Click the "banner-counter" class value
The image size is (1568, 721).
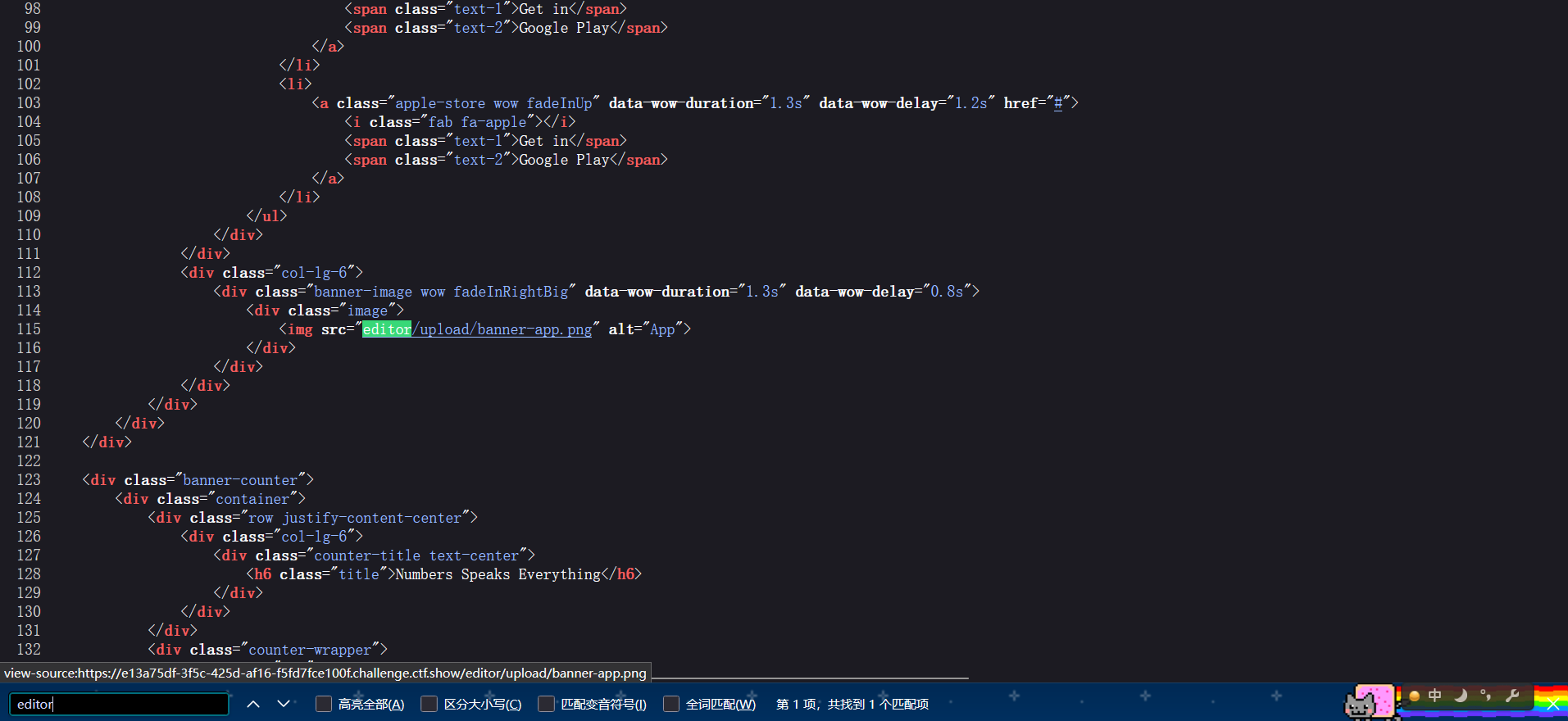click(240, 480)
